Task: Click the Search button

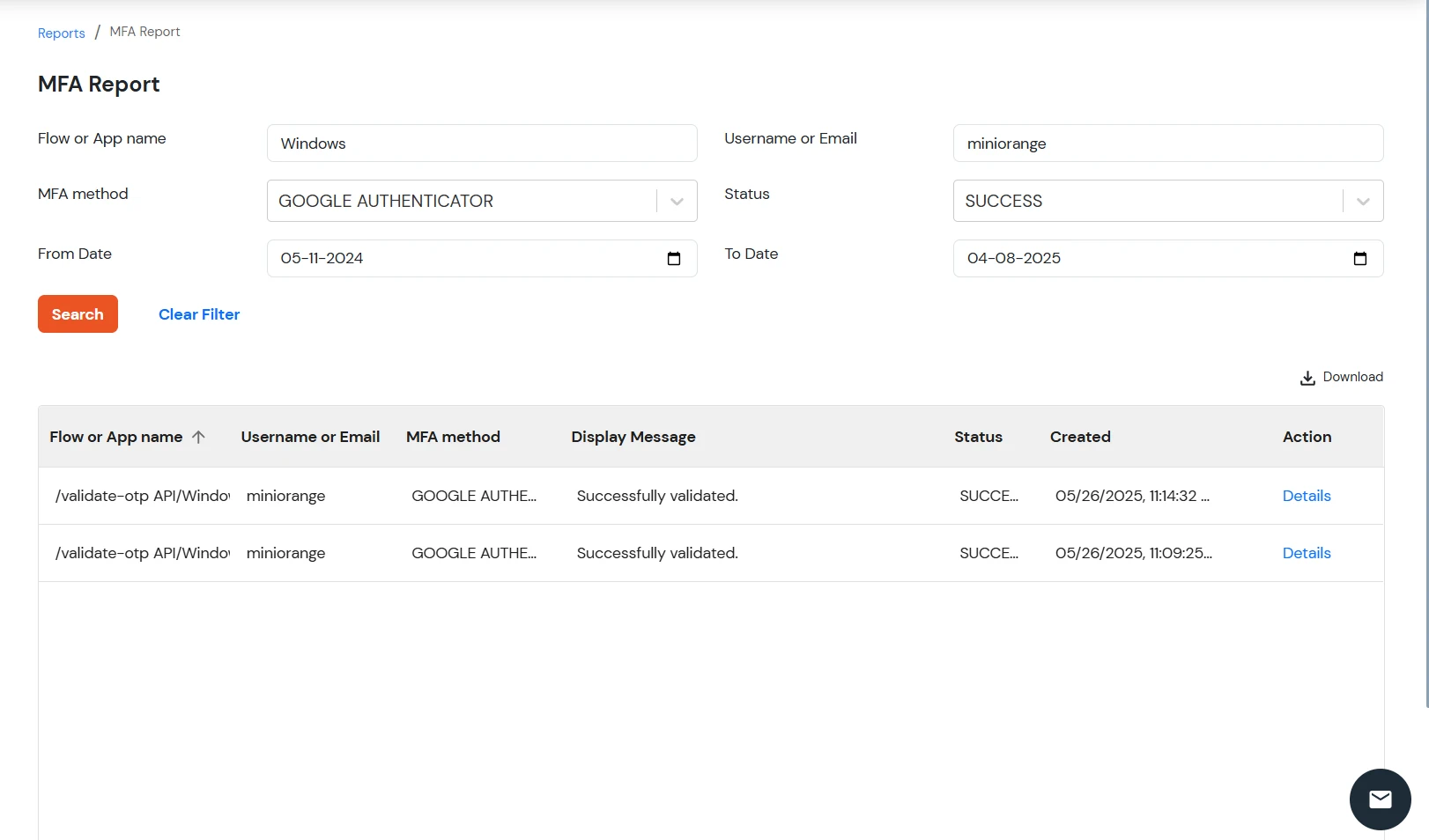Action: [x=78, y=313]
